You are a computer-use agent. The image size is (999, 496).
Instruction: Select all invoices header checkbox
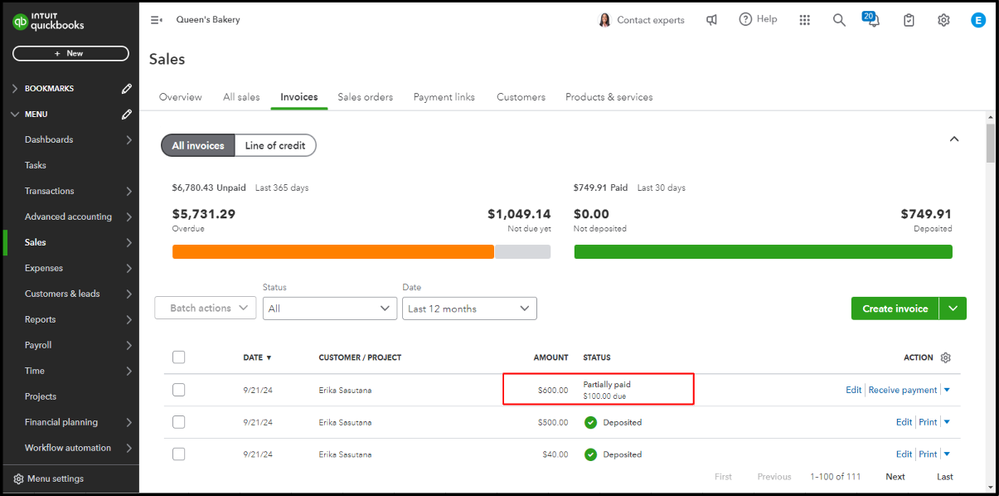[x=179, y=357]
